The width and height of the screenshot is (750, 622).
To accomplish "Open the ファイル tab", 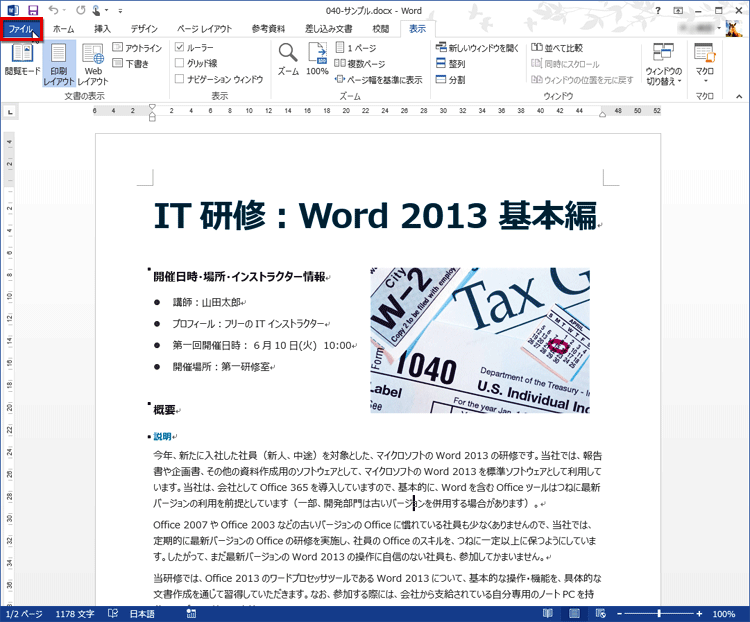I will (x=21, y=29).
